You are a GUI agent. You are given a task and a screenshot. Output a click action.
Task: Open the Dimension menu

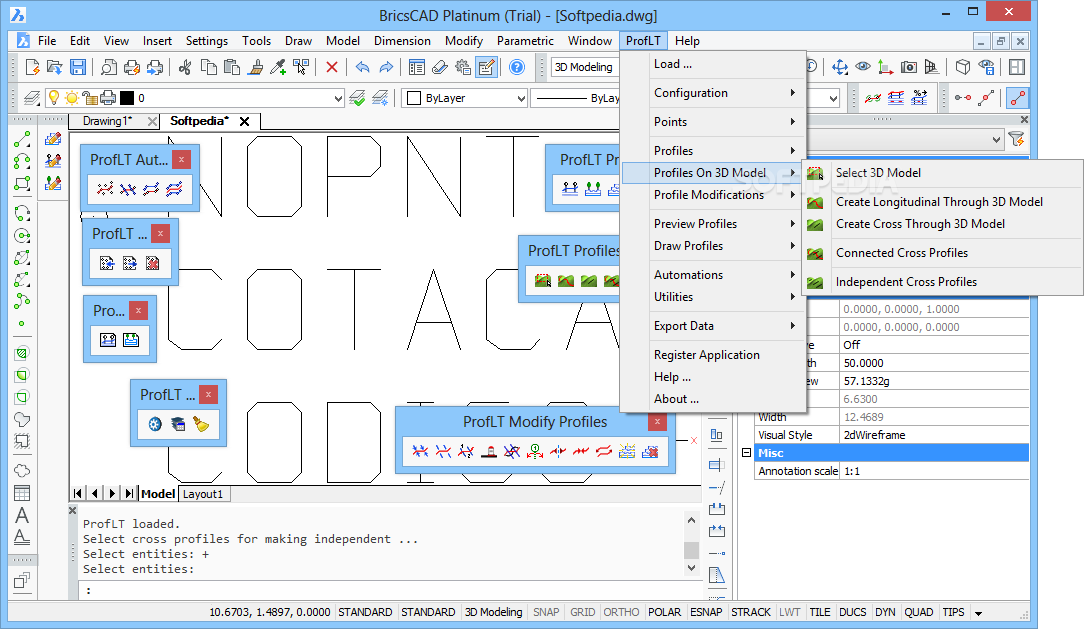(402, 41)
